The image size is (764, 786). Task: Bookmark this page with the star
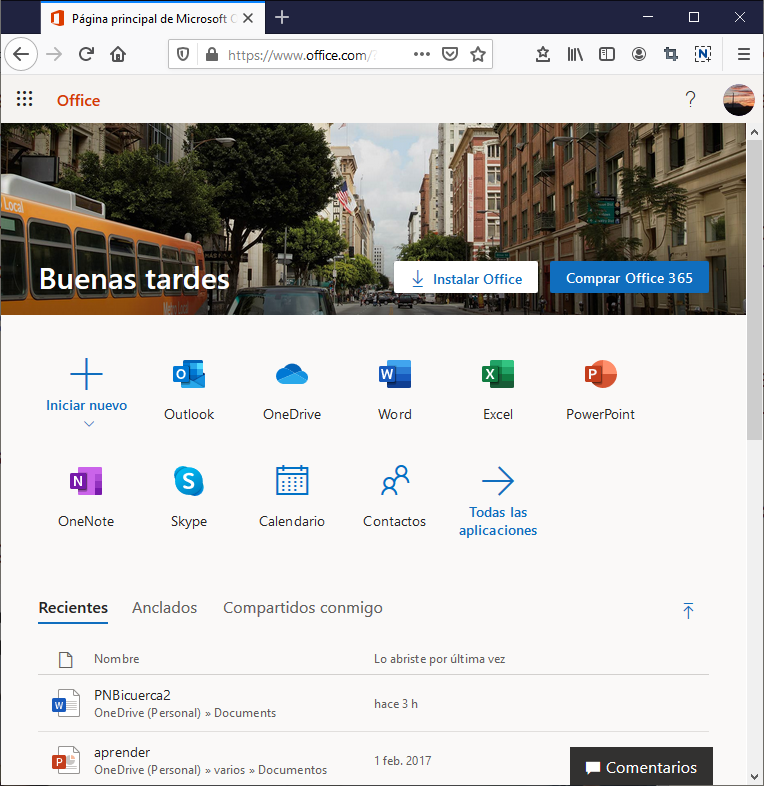coord(478,54)
